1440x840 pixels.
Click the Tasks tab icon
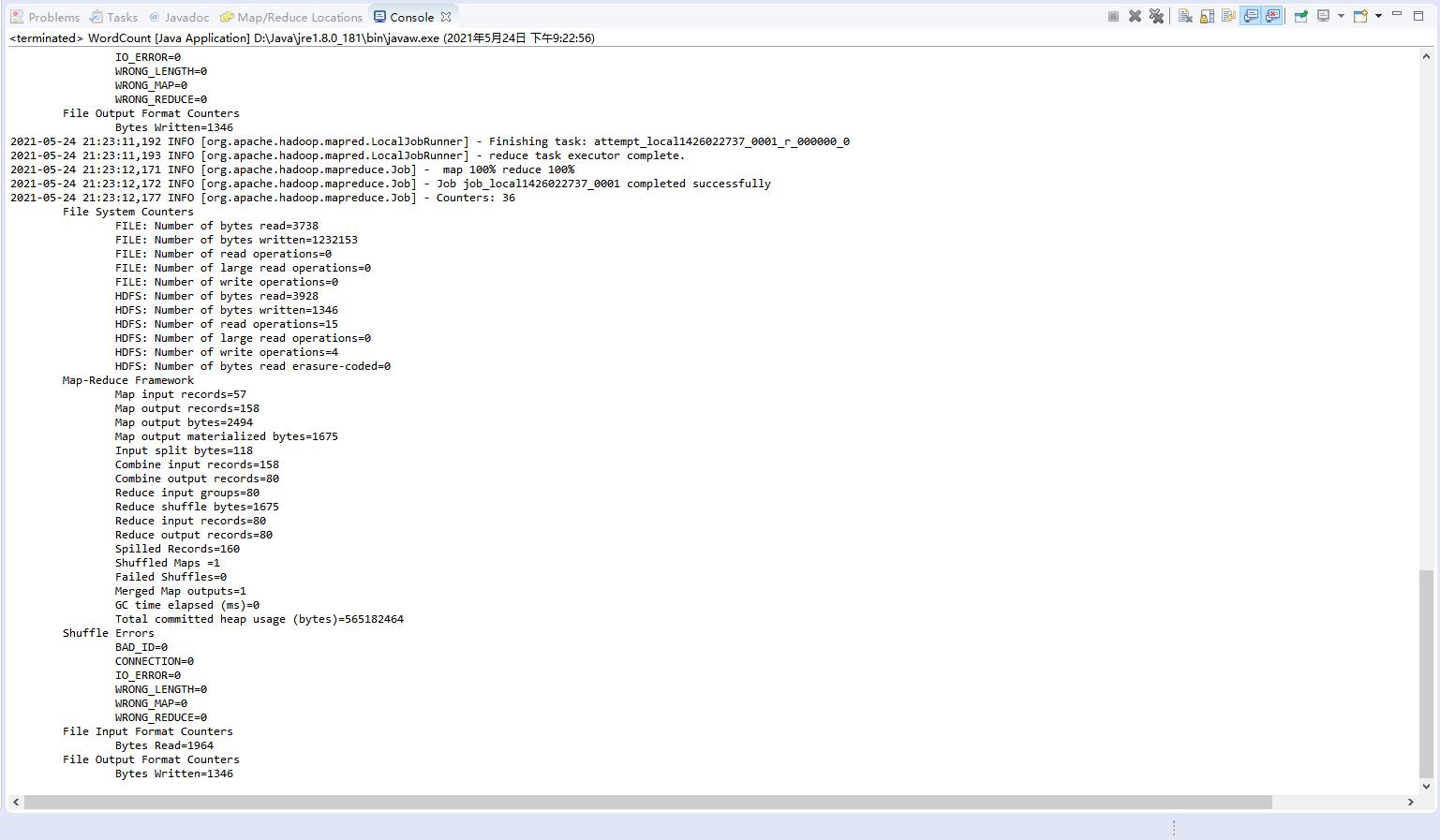click(x=96, y=17)
